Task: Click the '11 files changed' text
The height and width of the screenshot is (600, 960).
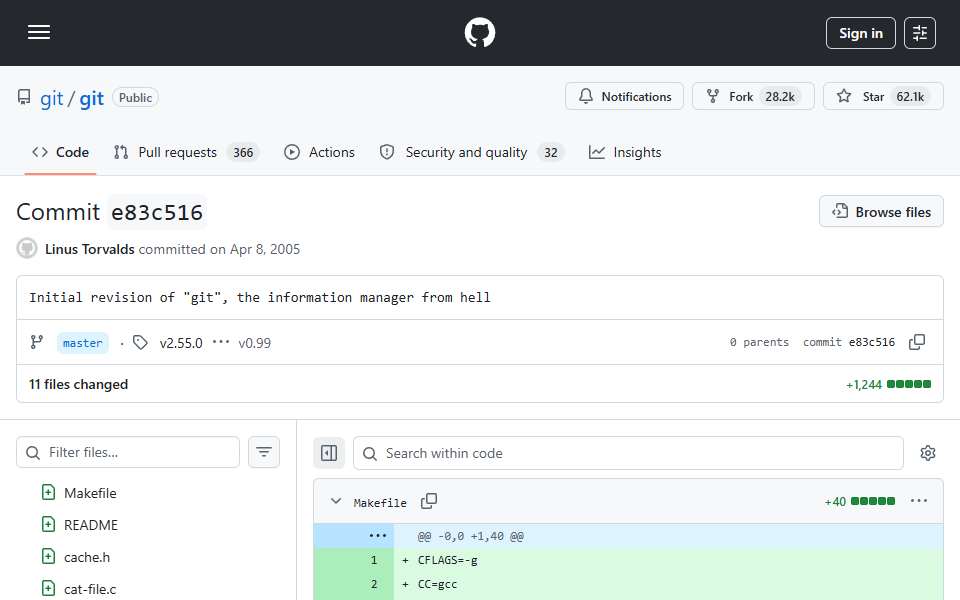Action: pyautogui.click(x=78, y=384)
